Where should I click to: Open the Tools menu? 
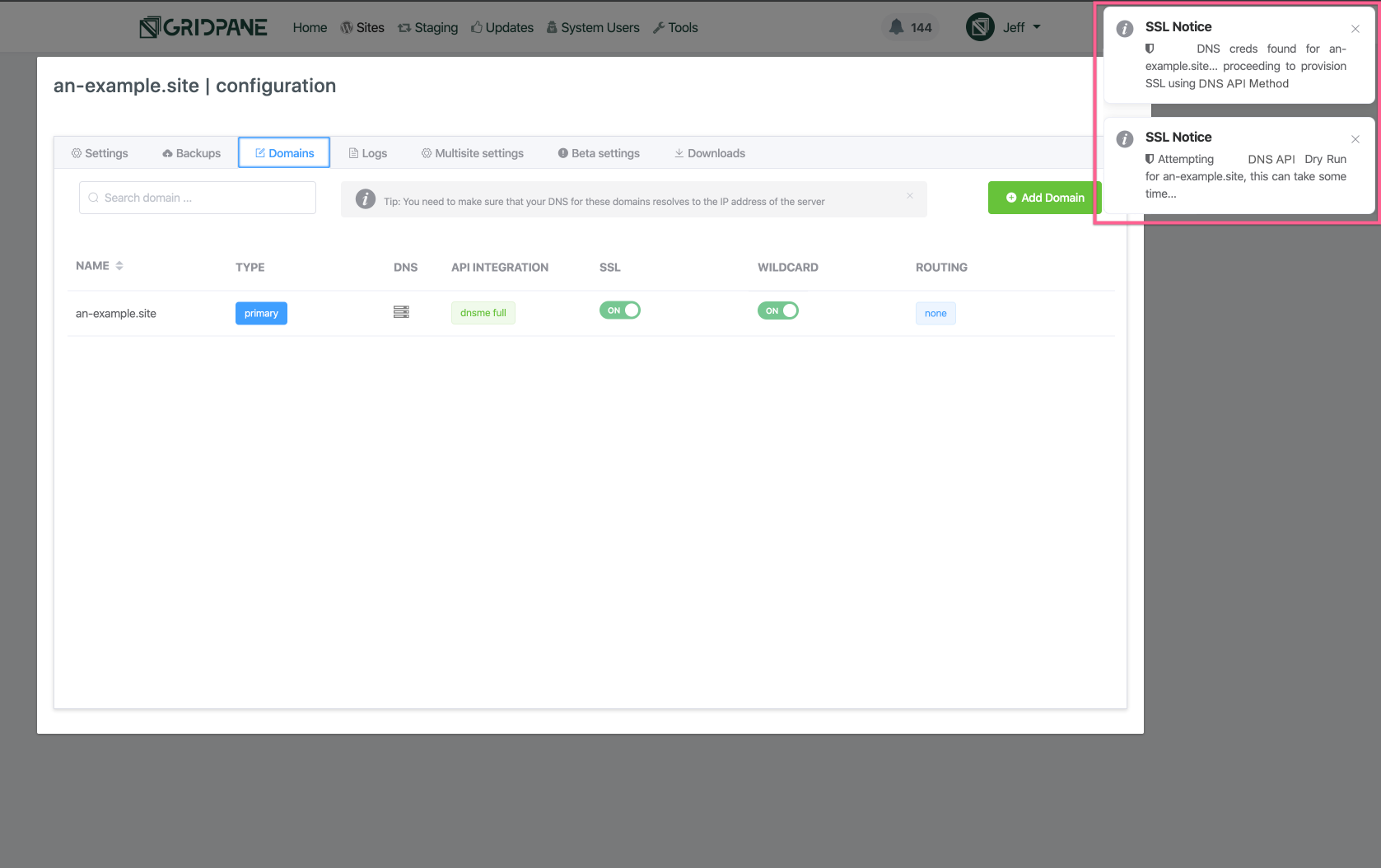(675, 27)
